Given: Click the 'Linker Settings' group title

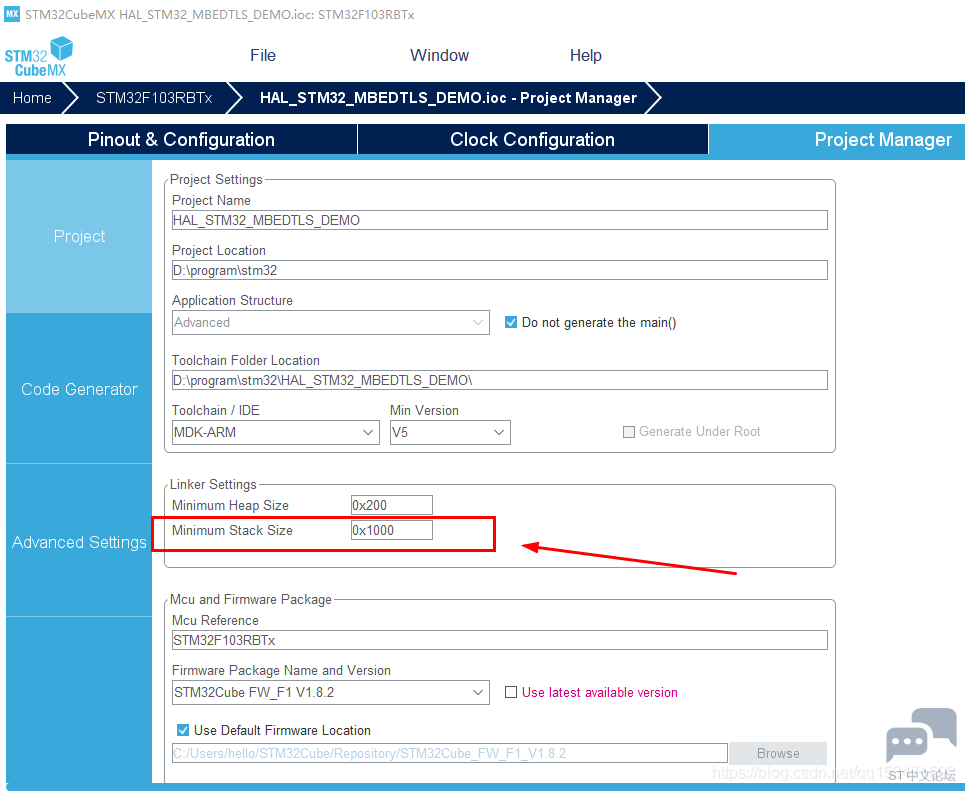Looking at the screenshot, I should (213, 484).
